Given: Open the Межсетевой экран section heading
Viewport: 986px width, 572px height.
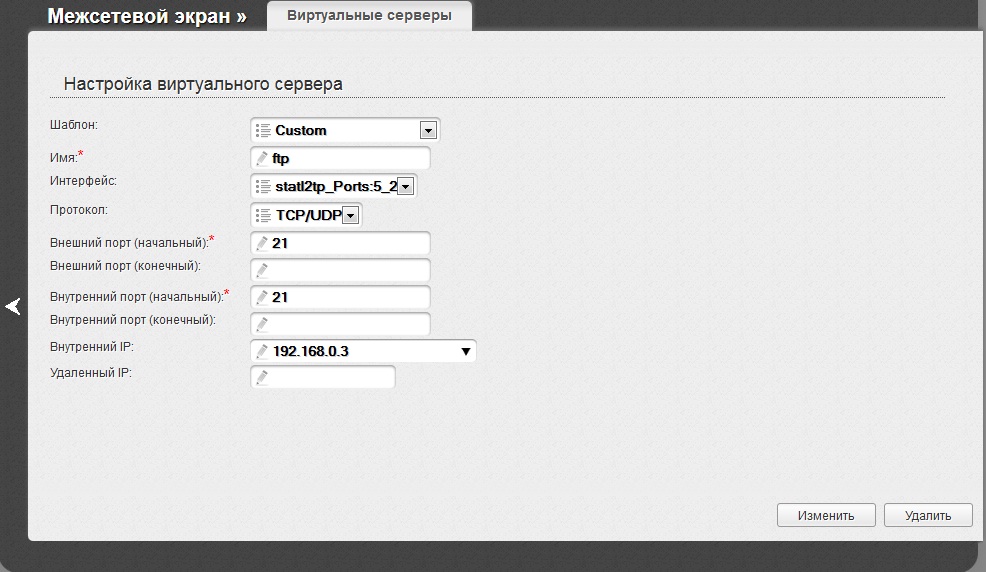Looking at the screenshot, I should 146,16.
